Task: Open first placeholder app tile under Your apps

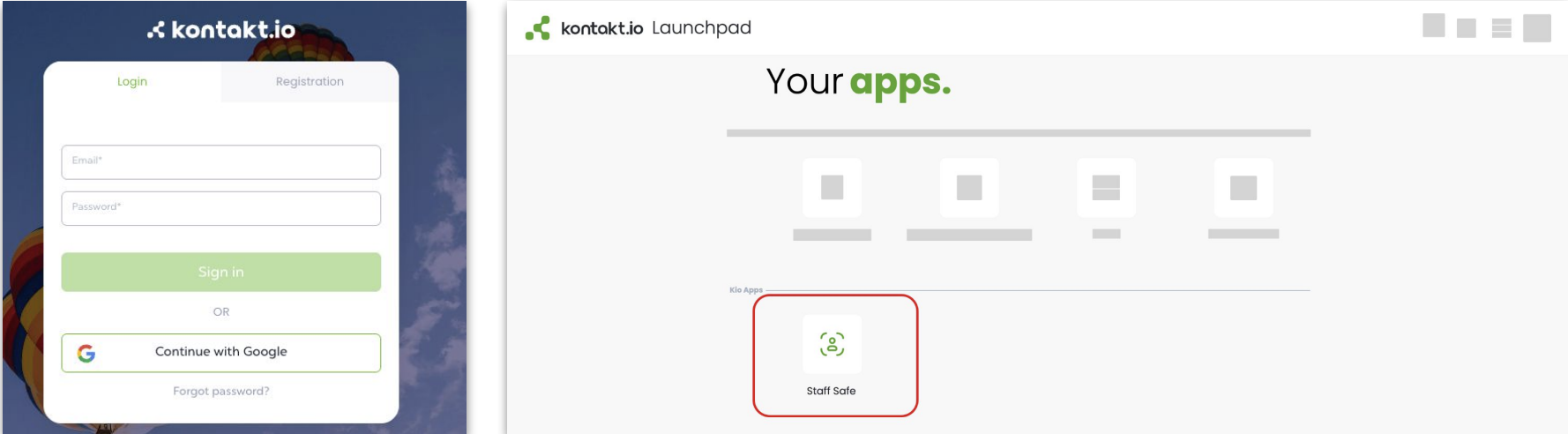Action: coord(832,187)
